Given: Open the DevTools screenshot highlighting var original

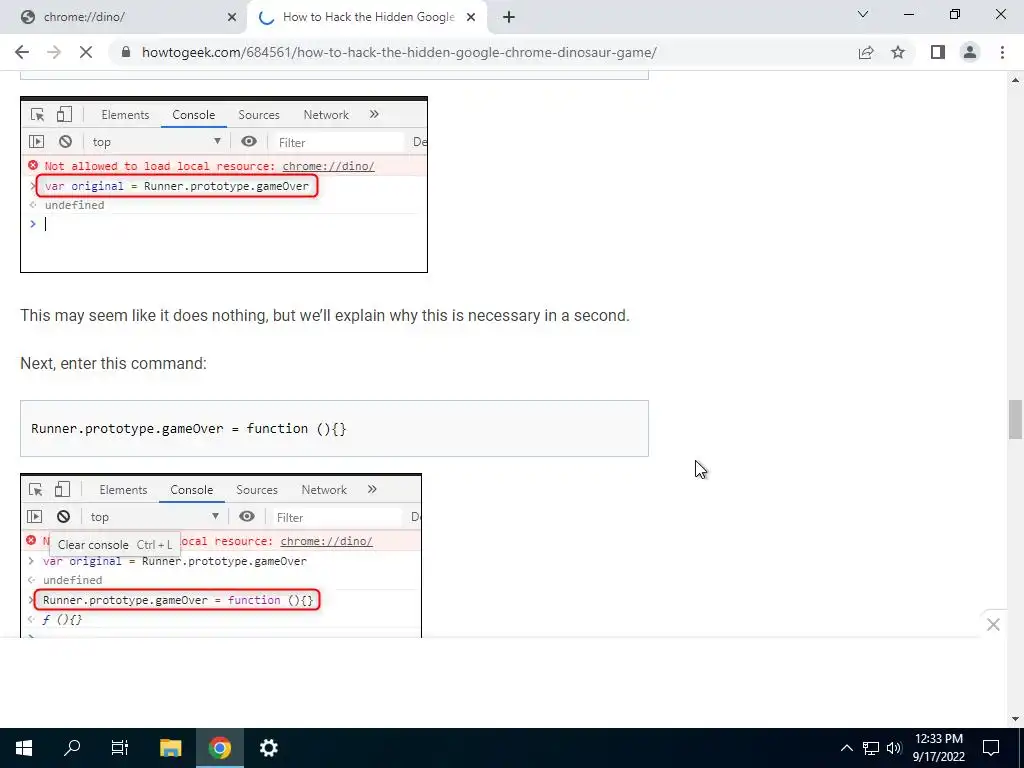Looking at the screenshot, I should (x=224, y=185).
